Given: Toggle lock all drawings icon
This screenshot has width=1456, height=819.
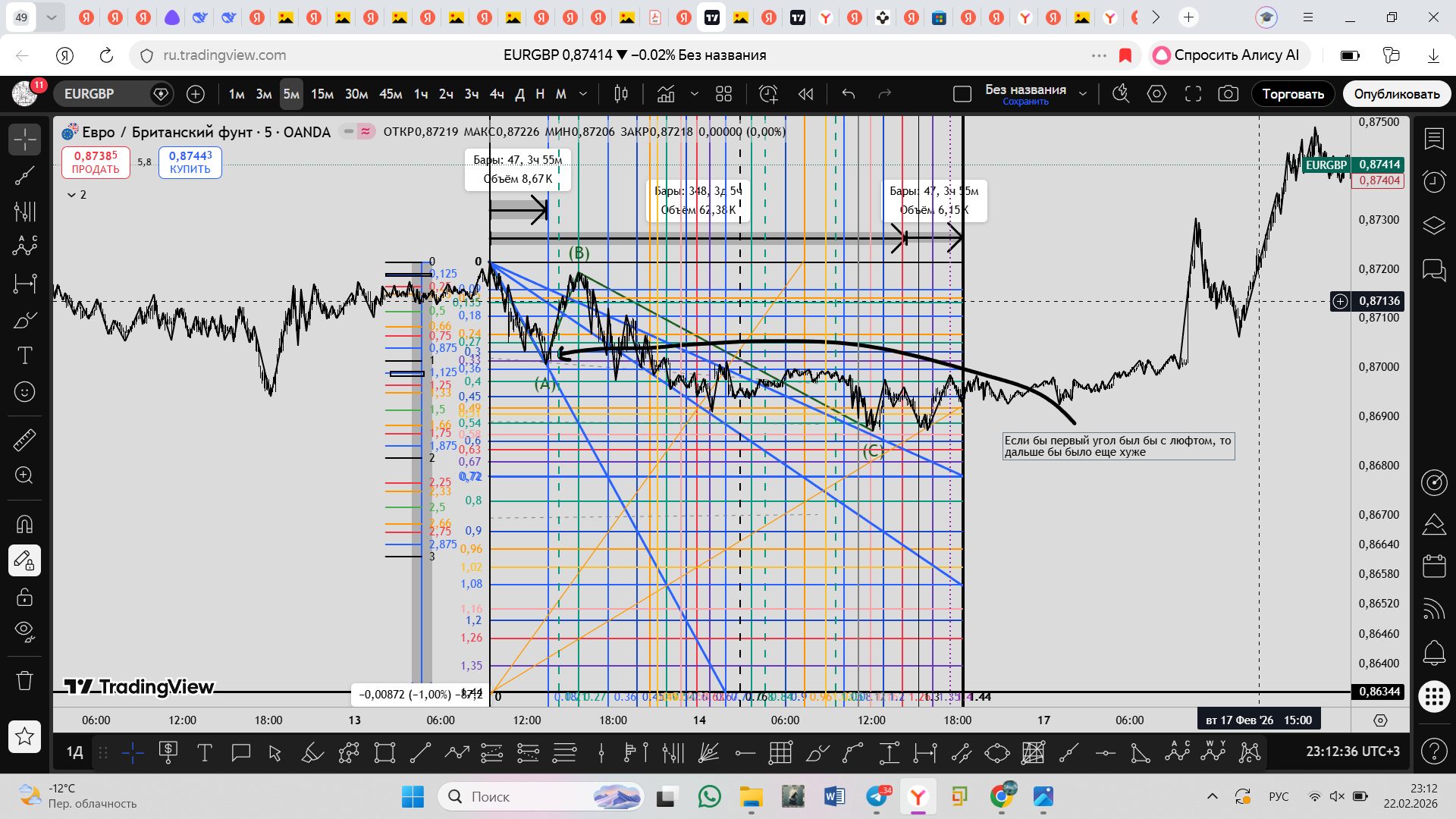Looking at the screenshot, I should (x=24, y=597).
